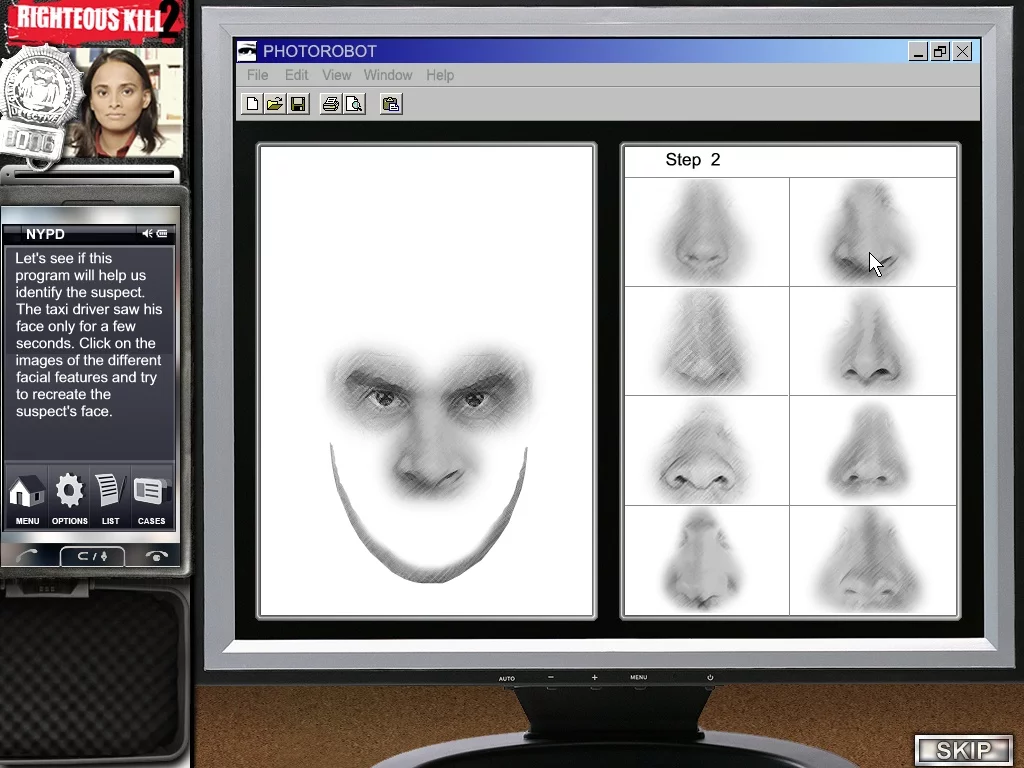
Task: Minimize the Photorobot window
Action: tap(918, 52)
